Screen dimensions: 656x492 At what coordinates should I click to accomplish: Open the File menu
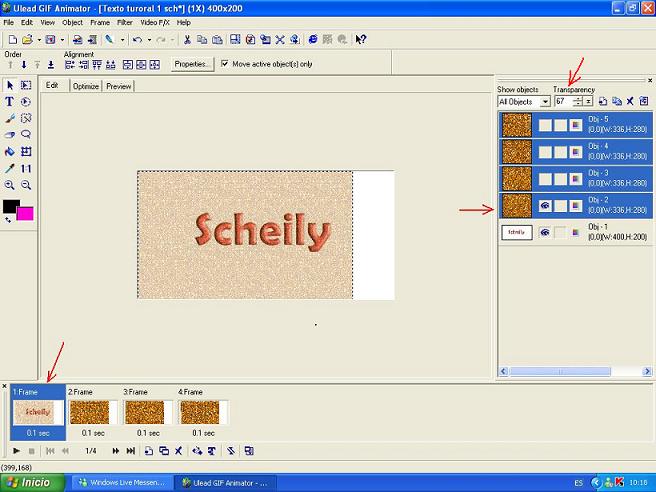click(8, 23)
